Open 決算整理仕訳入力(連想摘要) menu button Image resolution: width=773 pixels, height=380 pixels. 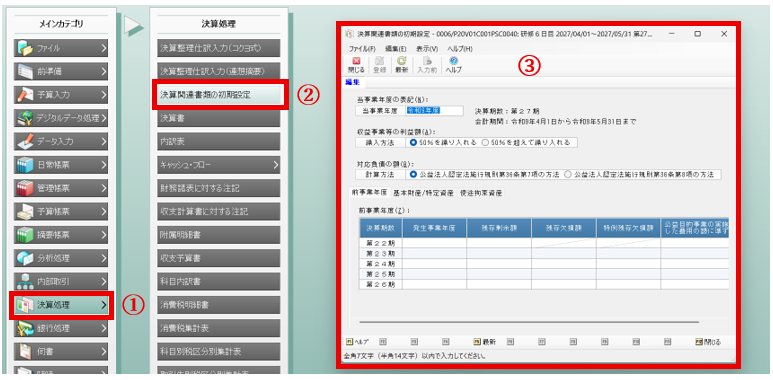(219, 71)
